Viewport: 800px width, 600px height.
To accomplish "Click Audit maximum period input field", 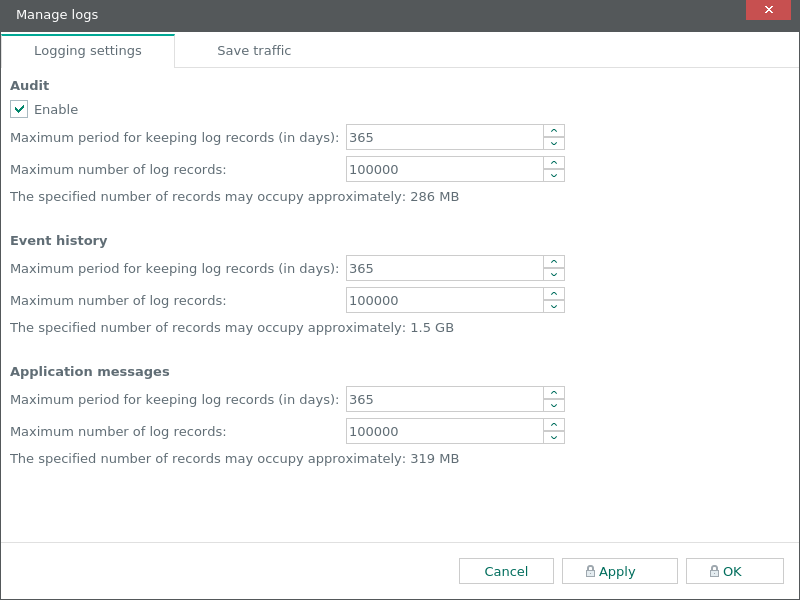I will pos(444,138).
